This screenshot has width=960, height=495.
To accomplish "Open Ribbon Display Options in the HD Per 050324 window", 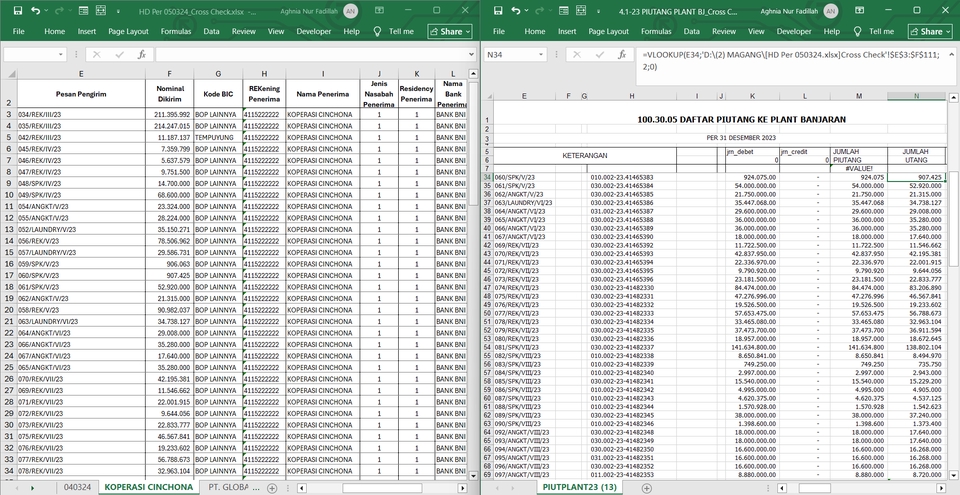I will click(x=380, y=10).
